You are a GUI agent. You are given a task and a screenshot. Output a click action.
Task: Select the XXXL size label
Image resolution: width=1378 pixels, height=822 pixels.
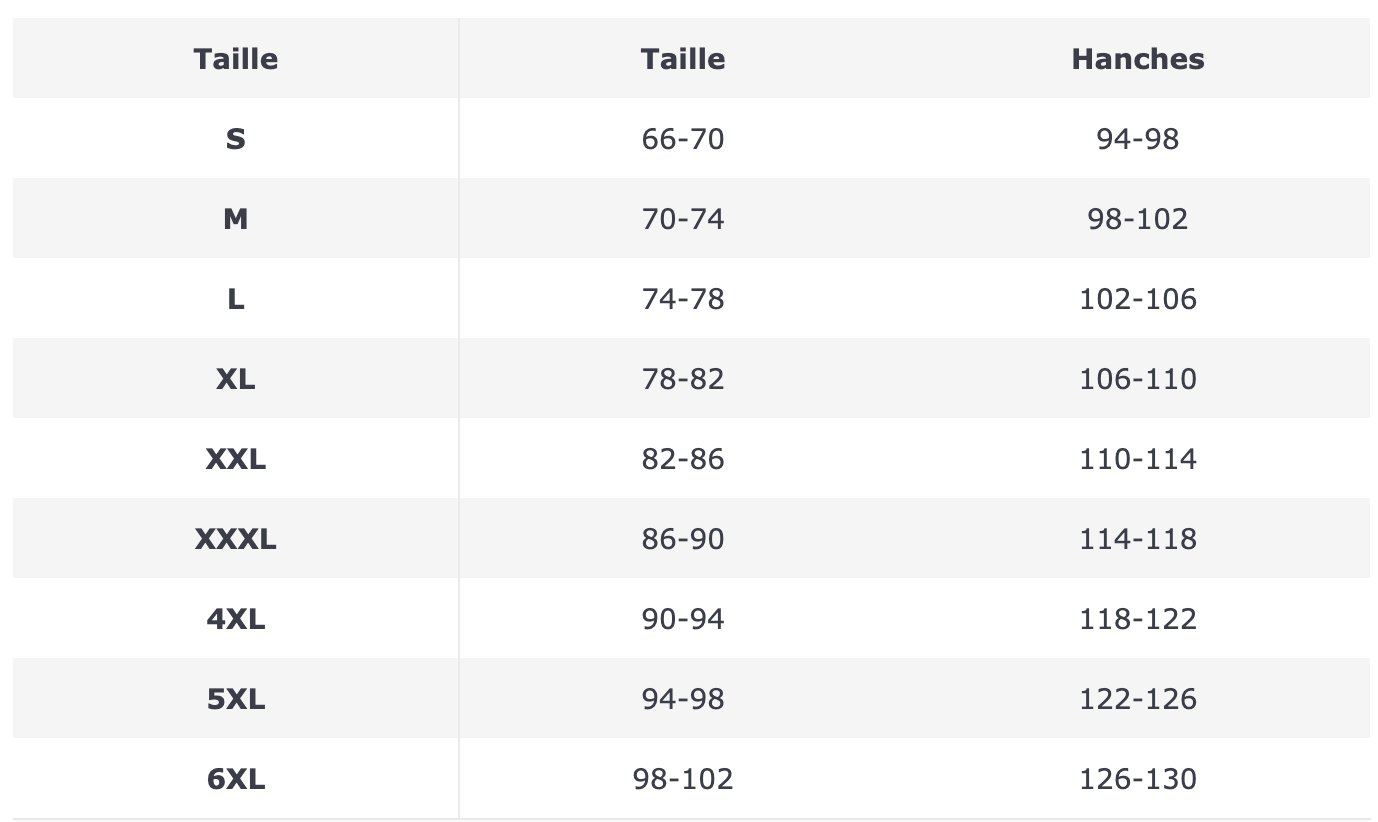click(235, 539)
